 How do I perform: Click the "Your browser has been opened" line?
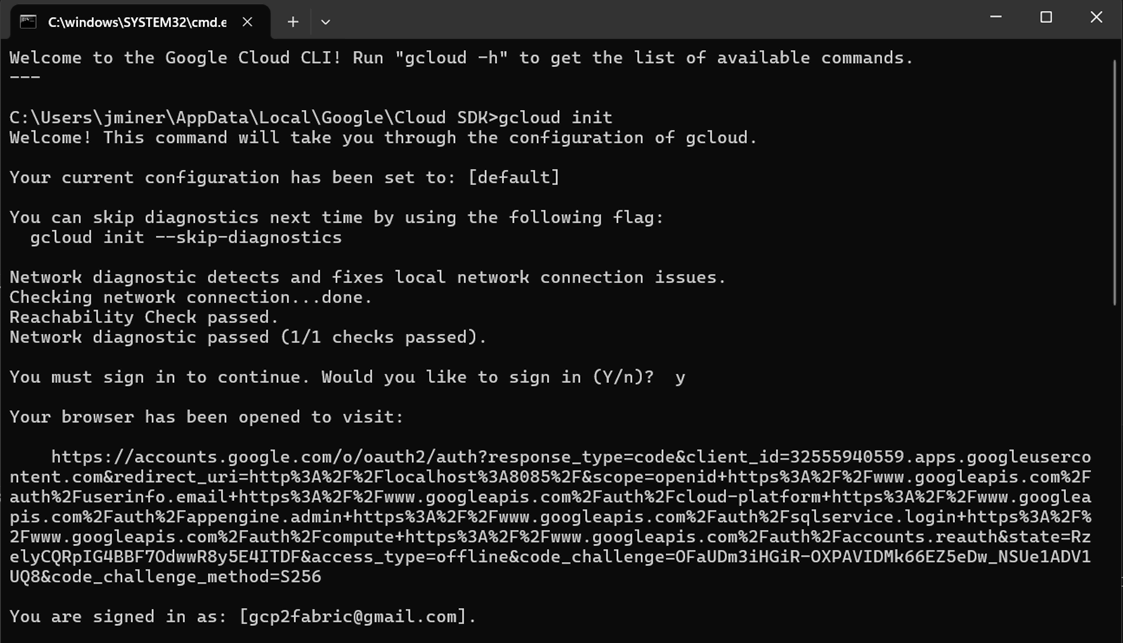tap(206, 417)
